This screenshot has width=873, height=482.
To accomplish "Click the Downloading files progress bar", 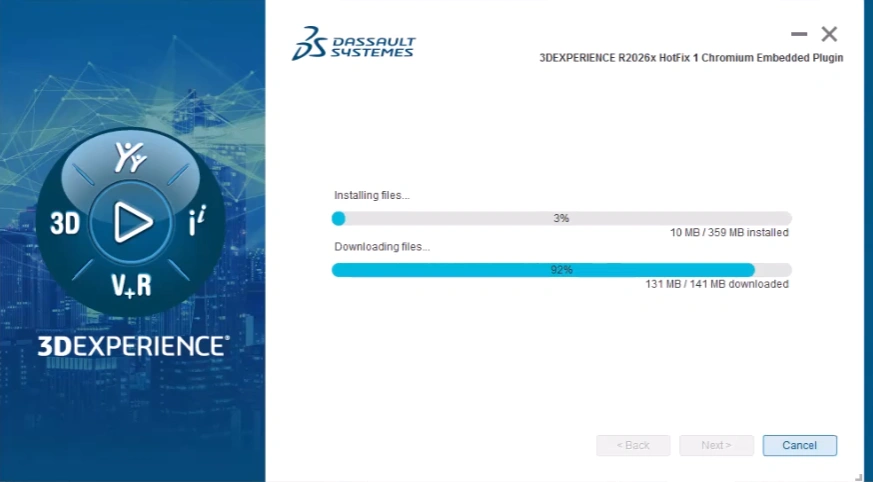I will click(561, 270).
